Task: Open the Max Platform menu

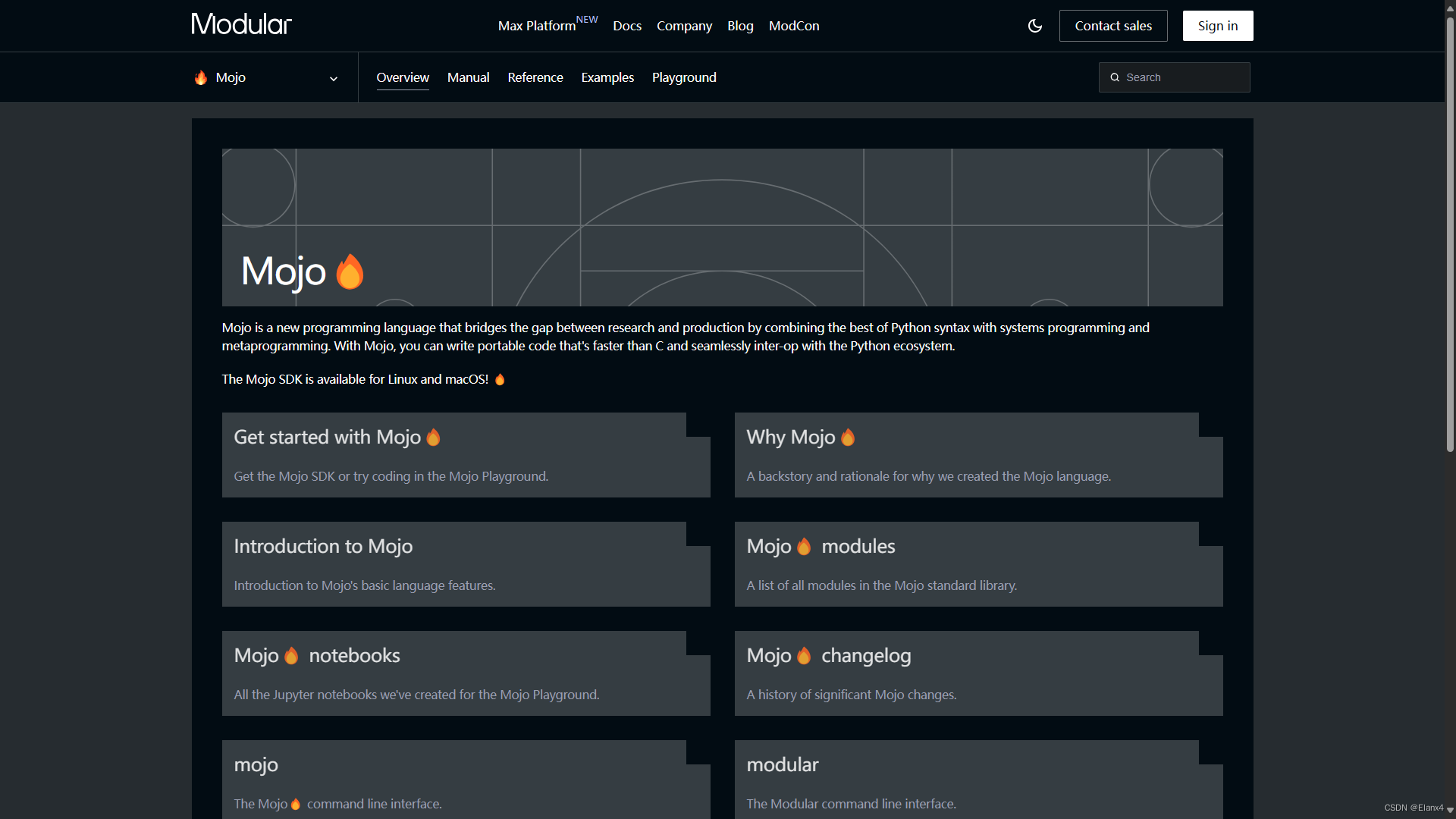Action: pos(537,26)
